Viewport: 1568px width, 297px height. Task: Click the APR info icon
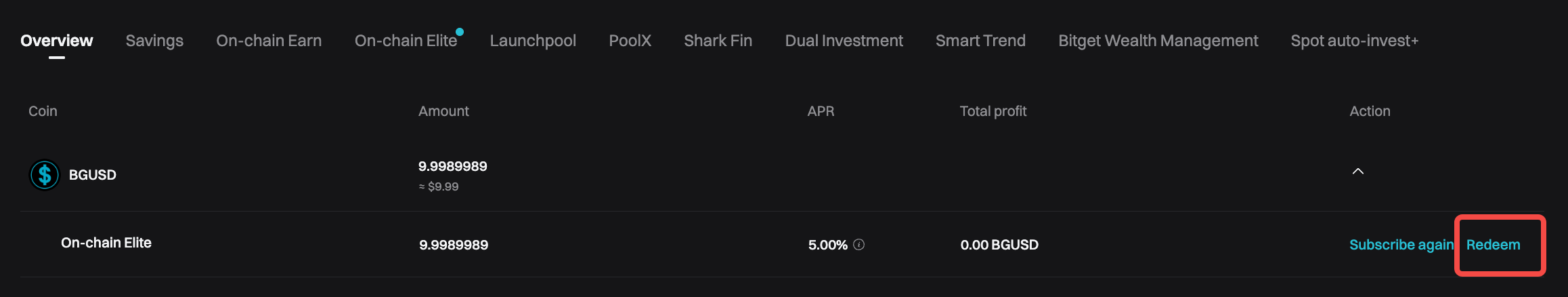[x=858, y=245]
